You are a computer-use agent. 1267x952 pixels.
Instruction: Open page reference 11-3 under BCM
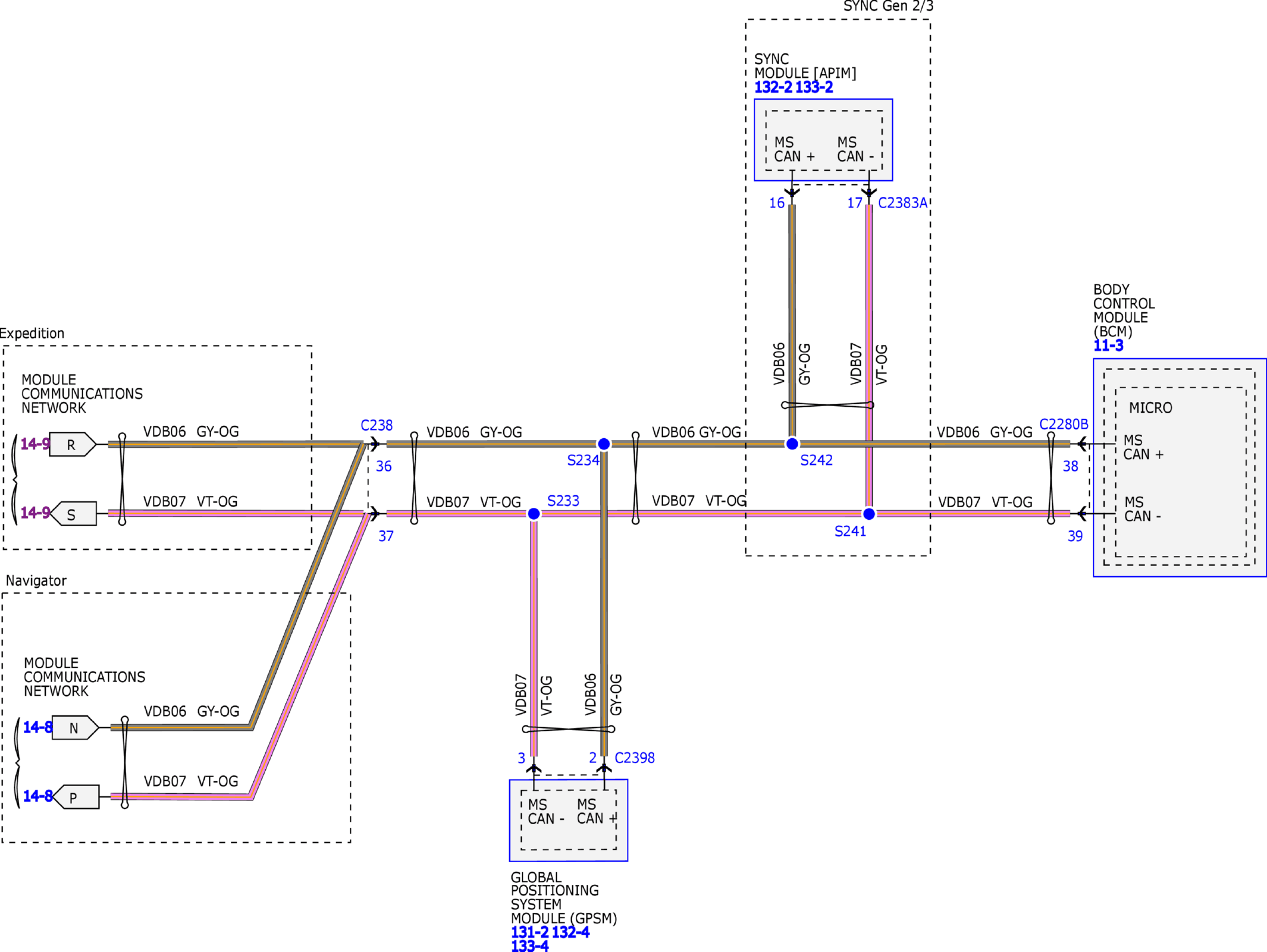1108,346
